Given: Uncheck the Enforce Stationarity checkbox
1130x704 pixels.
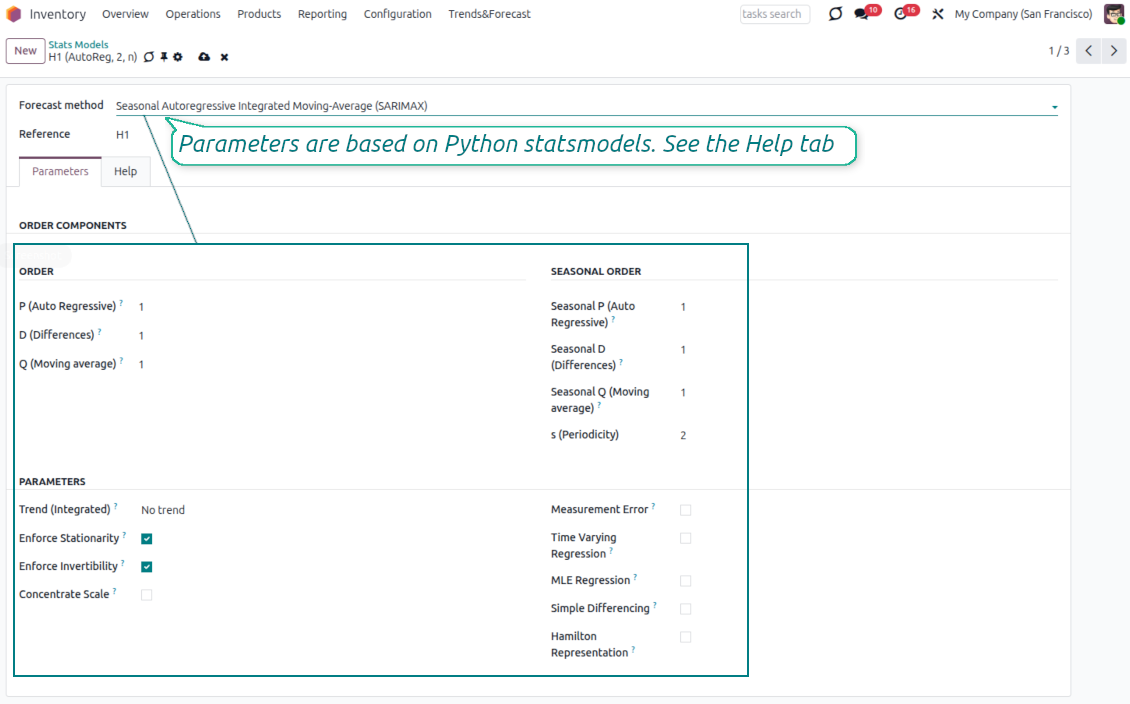Looking at the screenshot, I should [147, 538].
